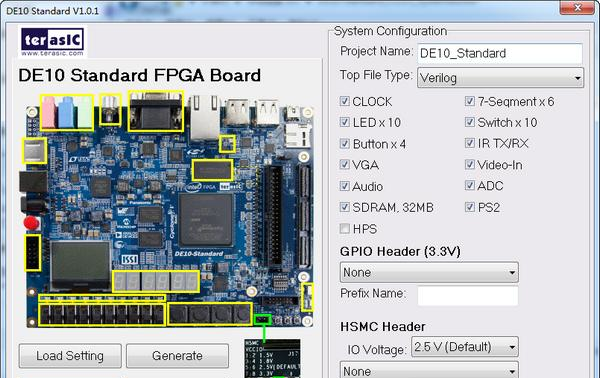
Task: Click the Load Setting button
Action: click(70, 356)
